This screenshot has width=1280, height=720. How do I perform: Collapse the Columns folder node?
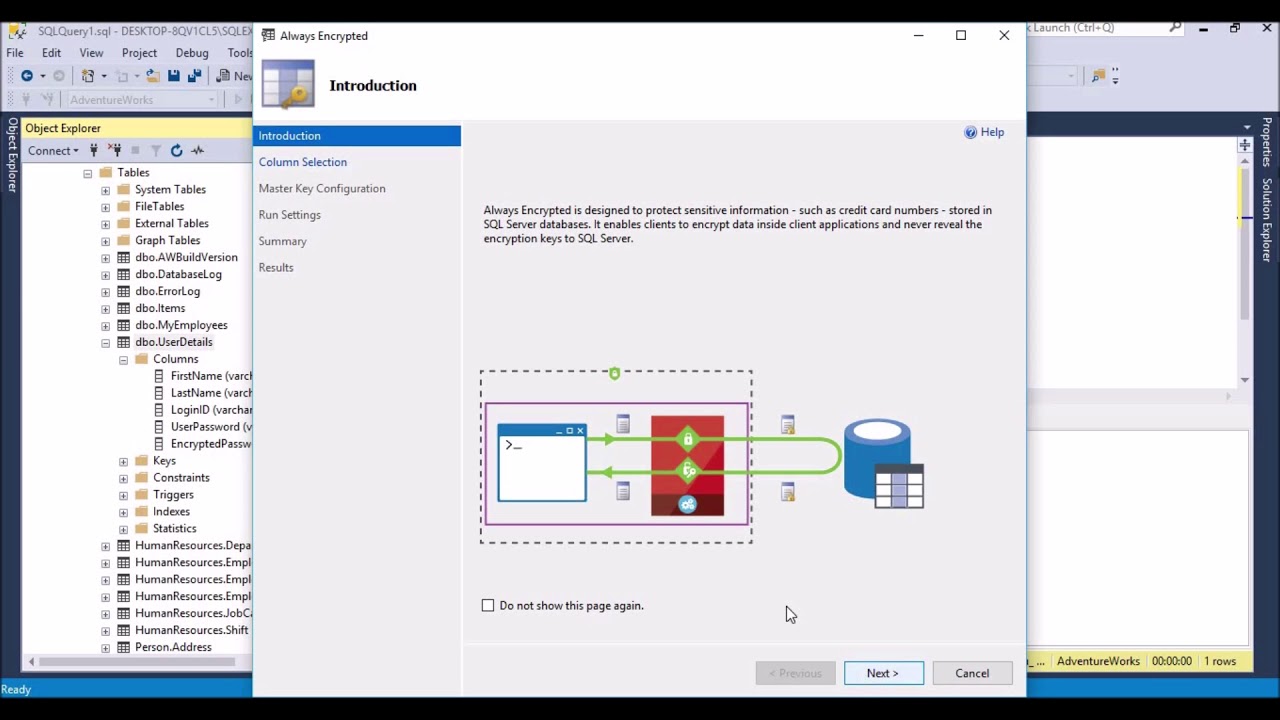point(124,360)
